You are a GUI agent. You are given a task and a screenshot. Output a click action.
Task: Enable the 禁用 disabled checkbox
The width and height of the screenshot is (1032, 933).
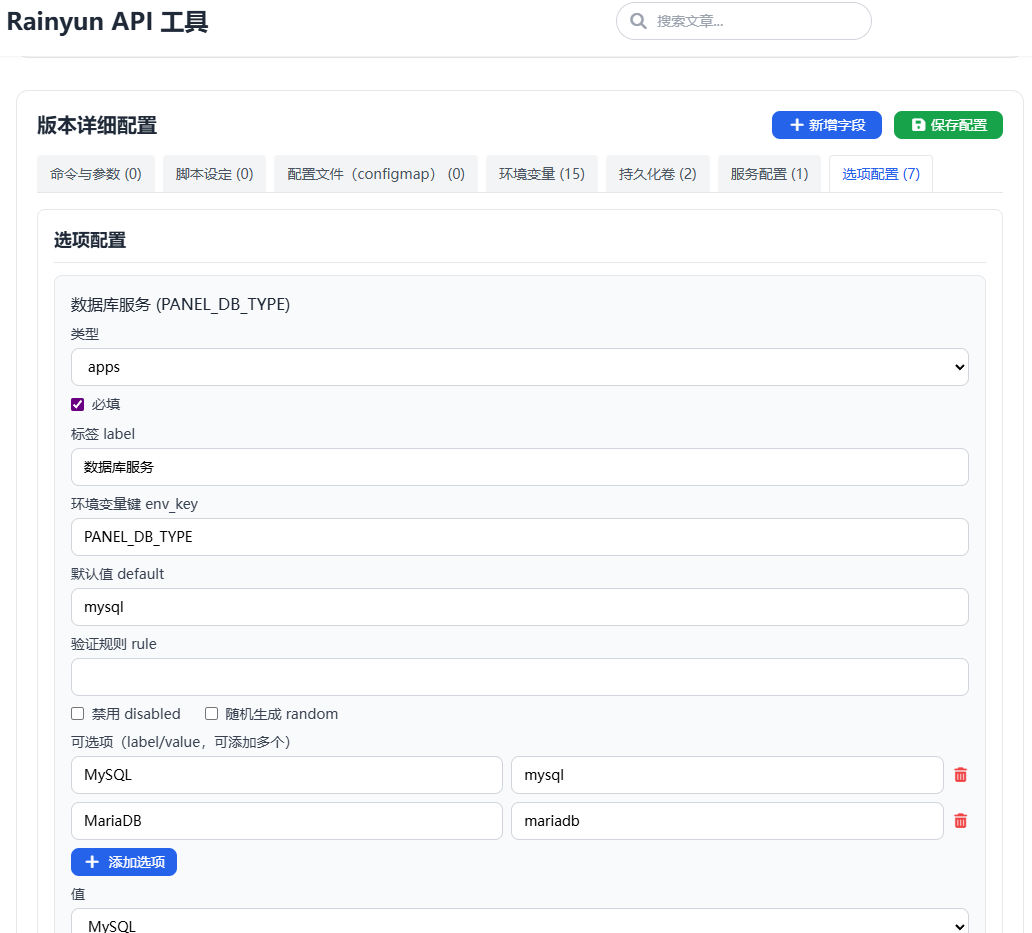(78, 714)
